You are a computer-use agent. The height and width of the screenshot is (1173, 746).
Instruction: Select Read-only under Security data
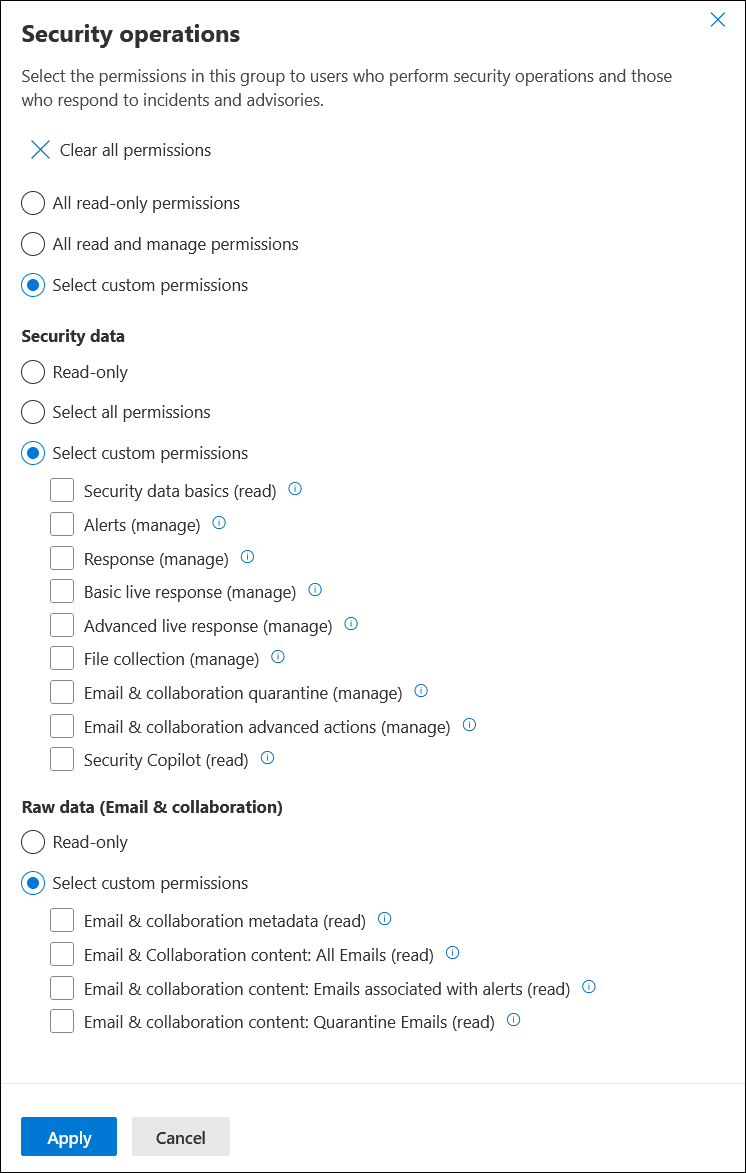tap(33, 372)
